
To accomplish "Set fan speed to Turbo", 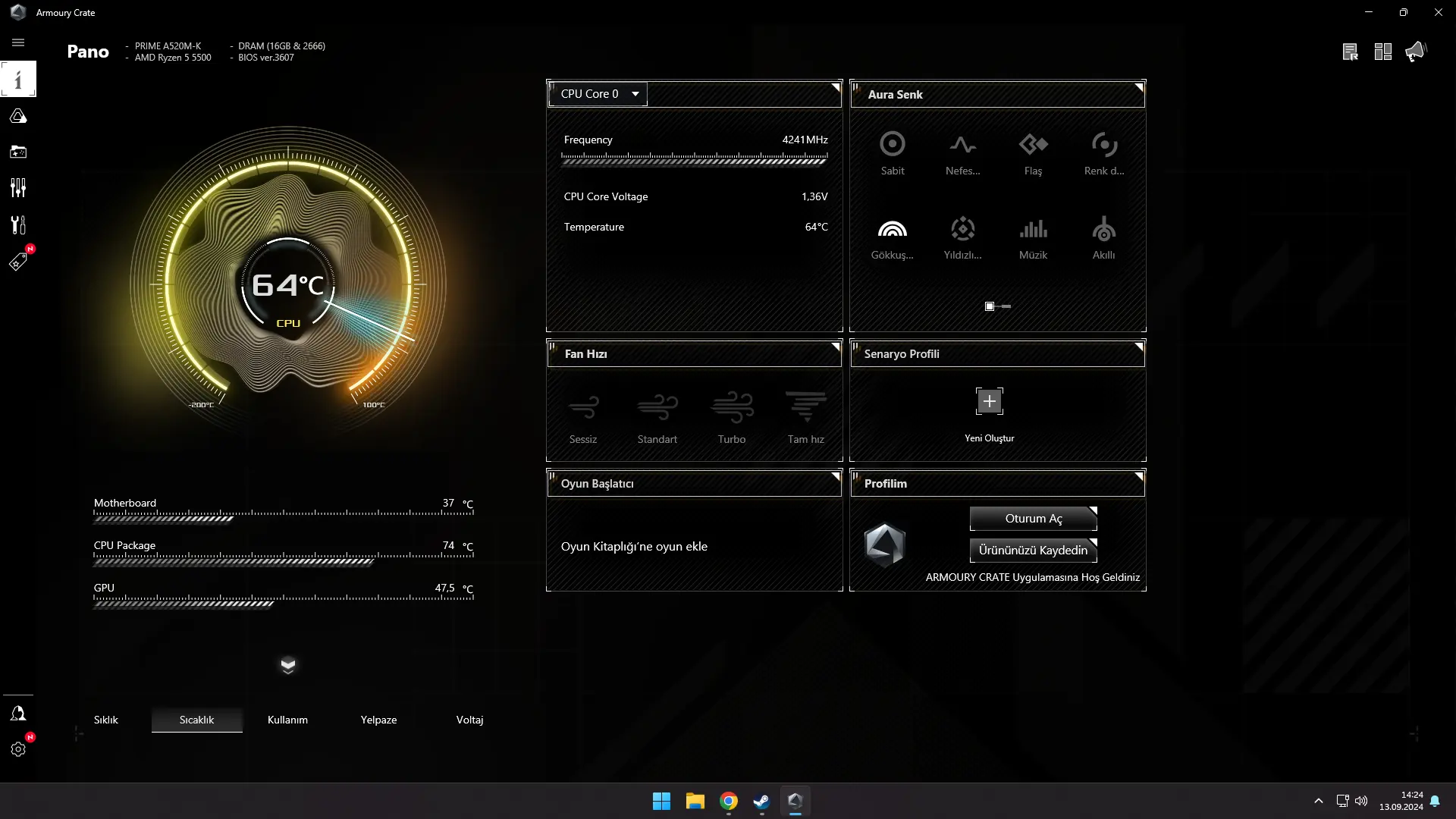I will (x=732, y=417).
